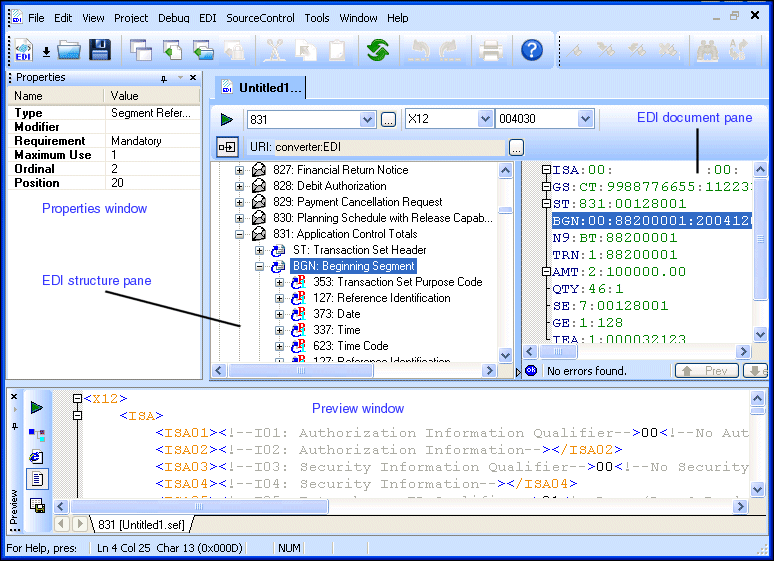Run conversion with the green play button beside 831
Image resolution: width=774 pixels, height=561 pixels.
[x=227, y=120]
